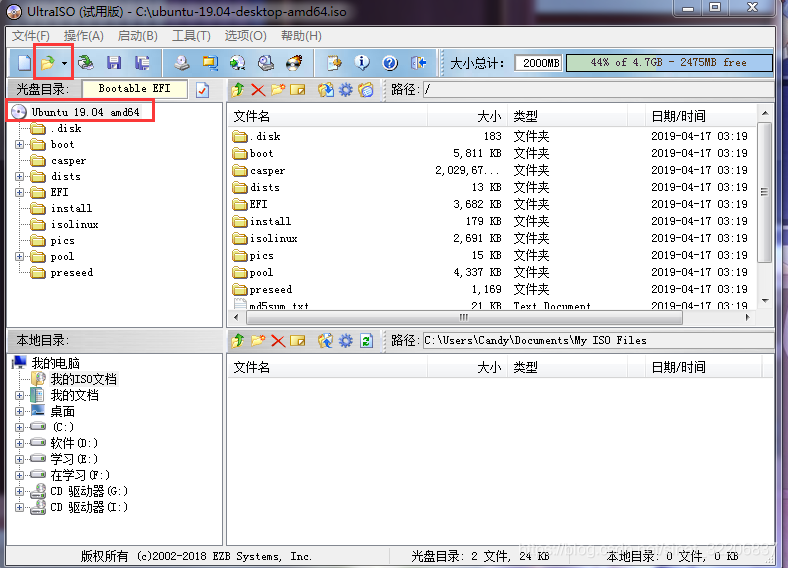Open the 选项(O) menu
The height and width of the screenshot is (568, 788).
[245, 36]
